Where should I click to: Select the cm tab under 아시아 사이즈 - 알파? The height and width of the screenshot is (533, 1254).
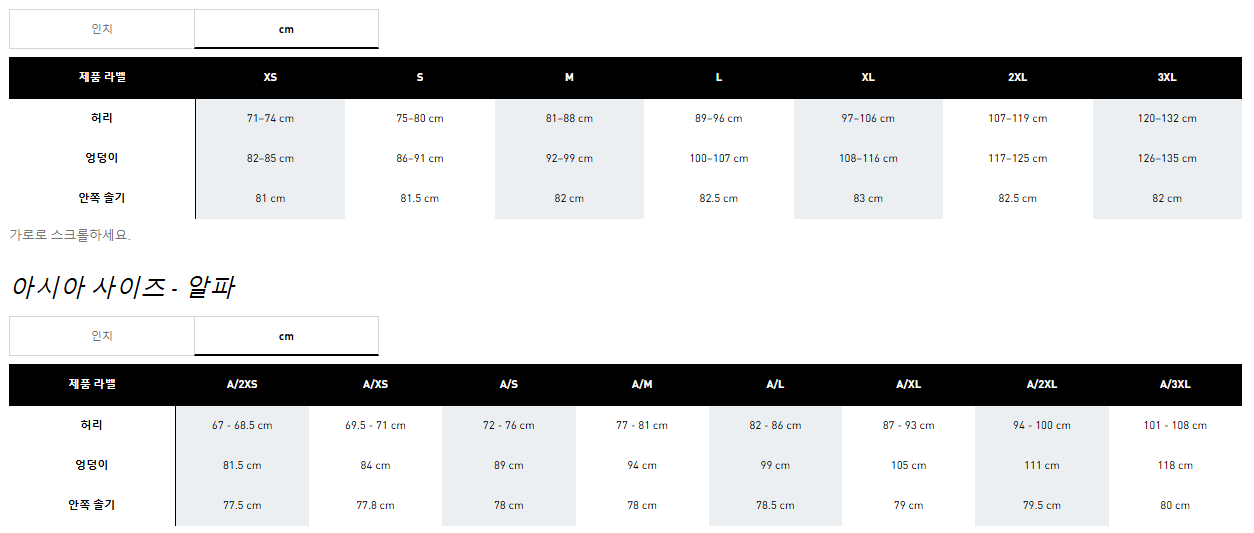tap(286, 336)
